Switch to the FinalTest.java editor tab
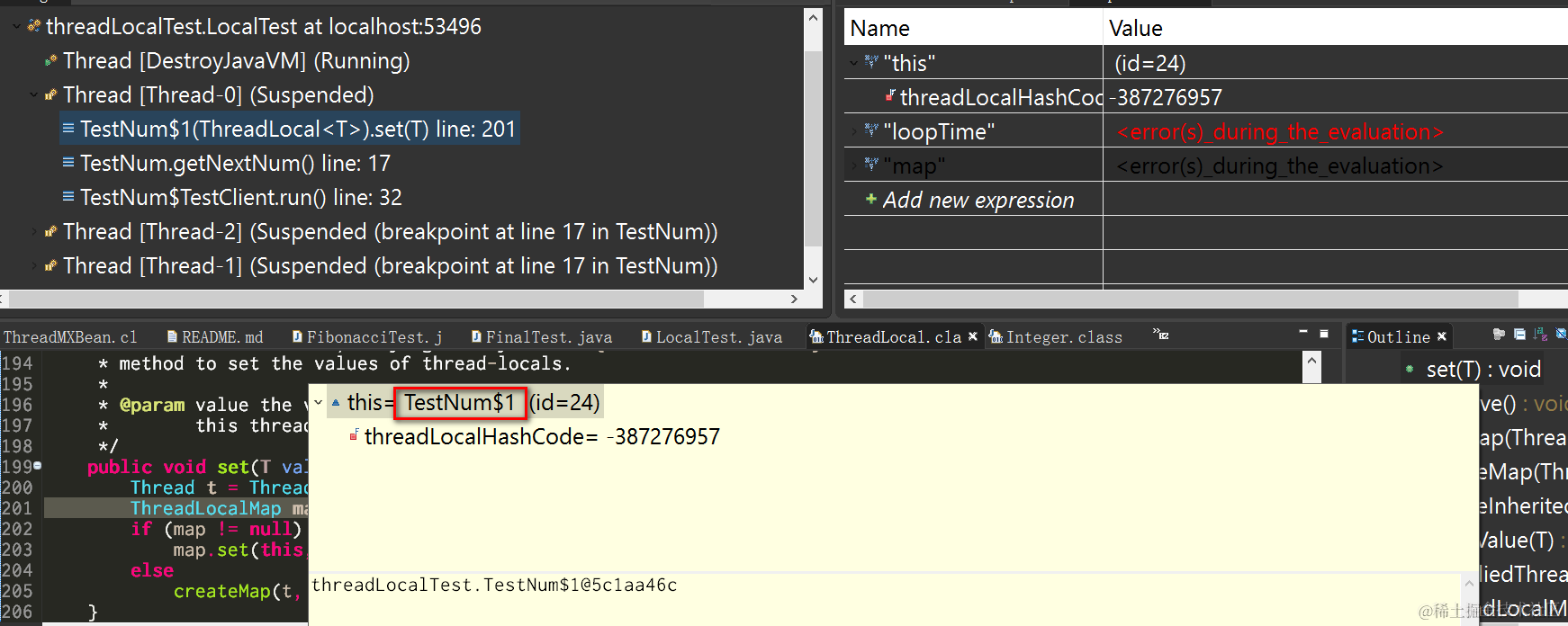 click(541, 337)
